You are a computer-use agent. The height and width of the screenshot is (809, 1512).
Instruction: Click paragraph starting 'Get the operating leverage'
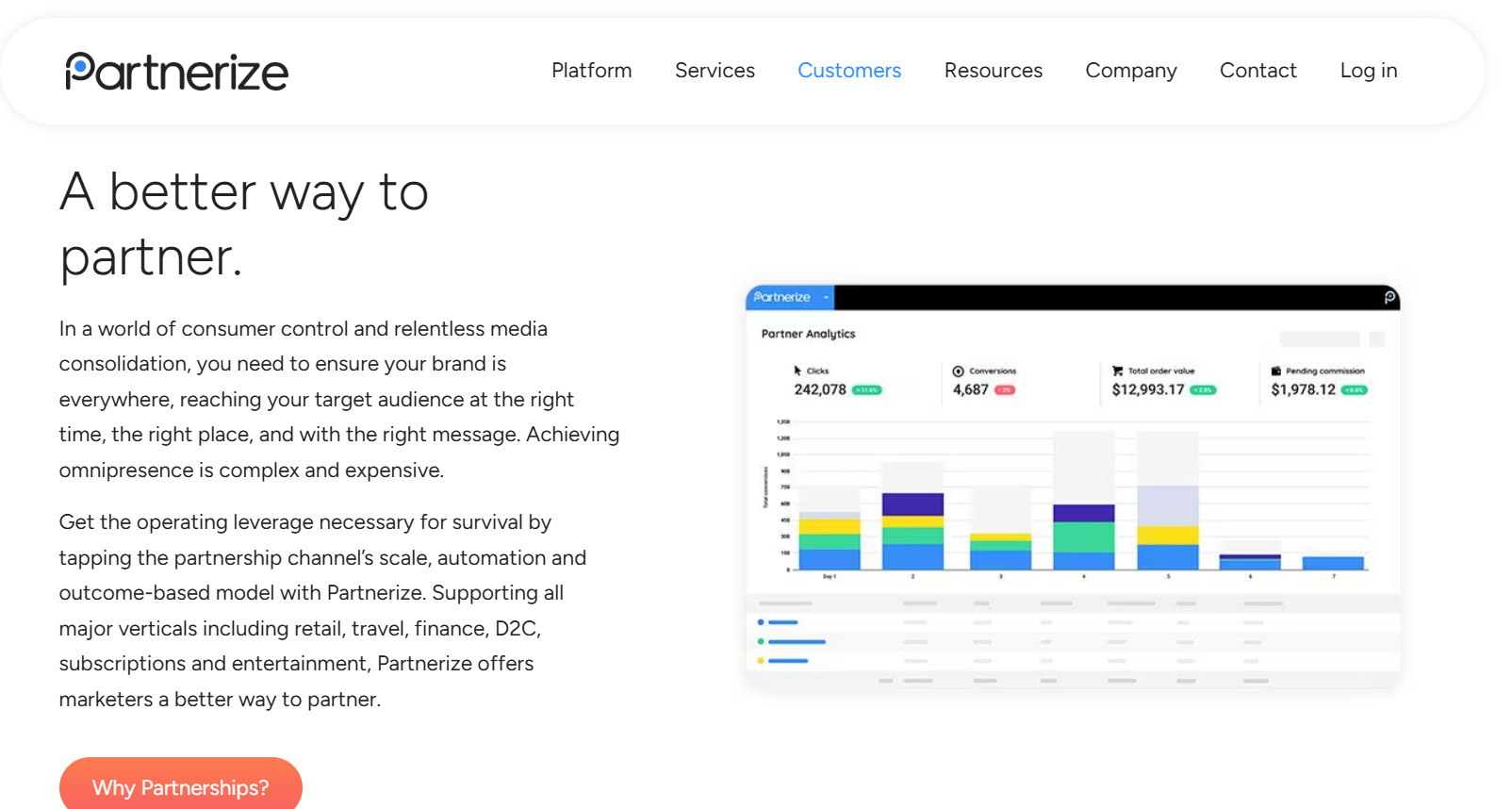322,610
